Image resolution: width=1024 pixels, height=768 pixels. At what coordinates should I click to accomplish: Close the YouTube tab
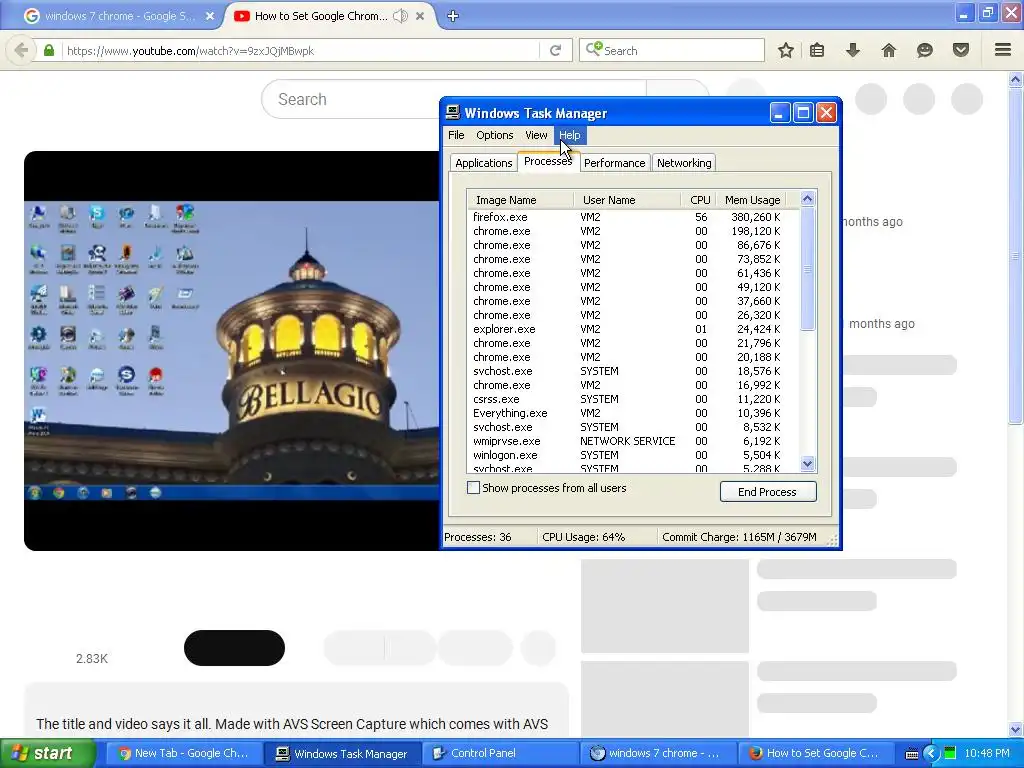coord(420,16)
